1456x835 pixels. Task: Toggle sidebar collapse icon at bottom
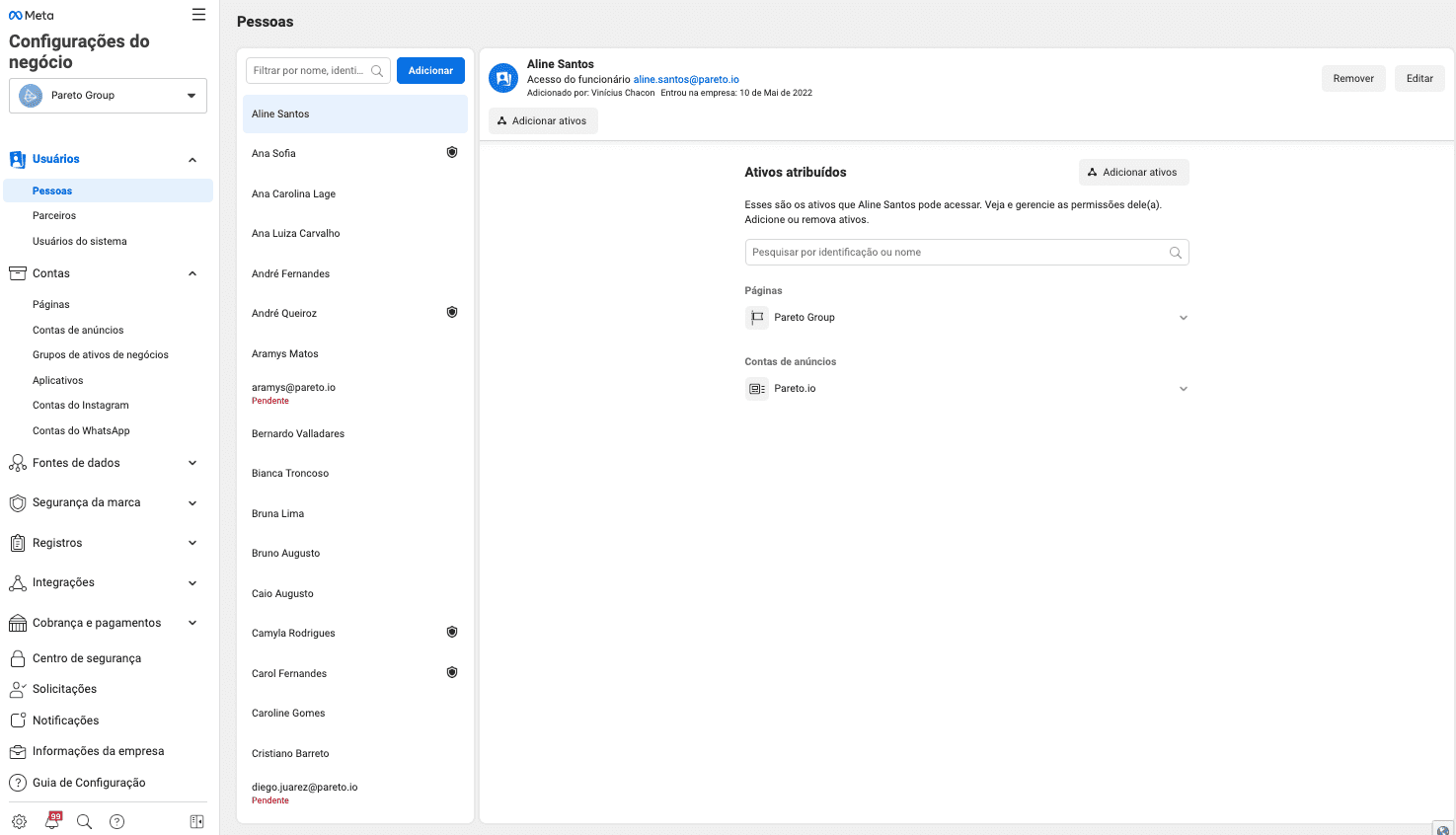point(196,821)
